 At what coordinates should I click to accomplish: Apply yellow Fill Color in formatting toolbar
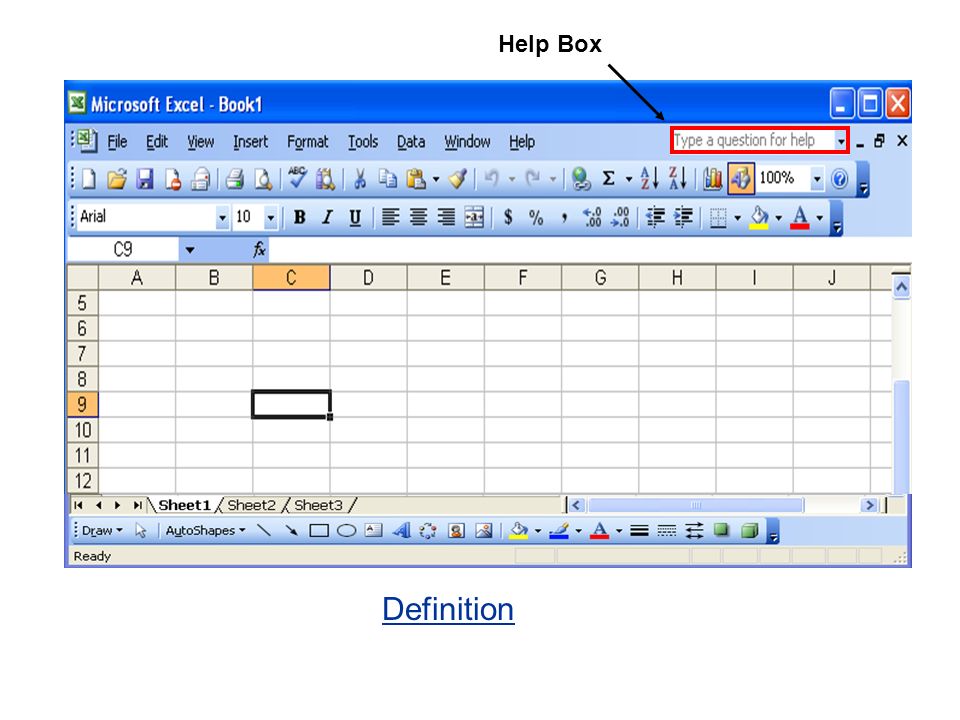[759, 217]
